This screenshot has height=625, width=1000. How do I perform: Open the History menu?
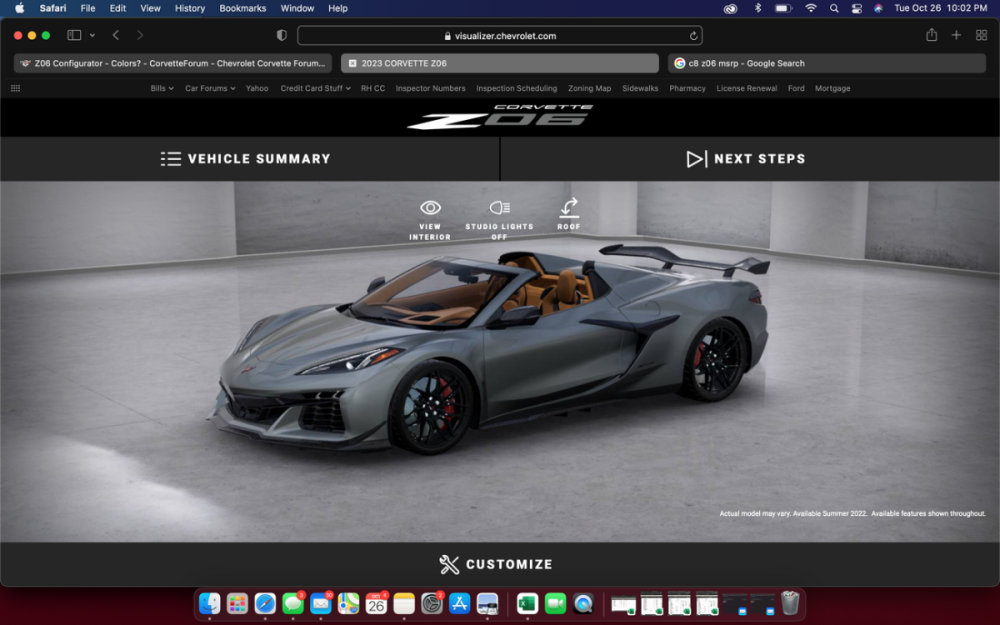coord(189,8)
